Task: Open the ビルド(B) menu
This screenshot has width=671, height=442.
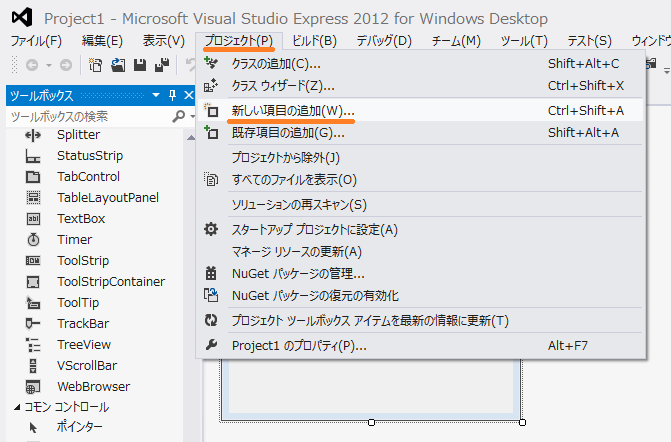Action: [314, 41]
